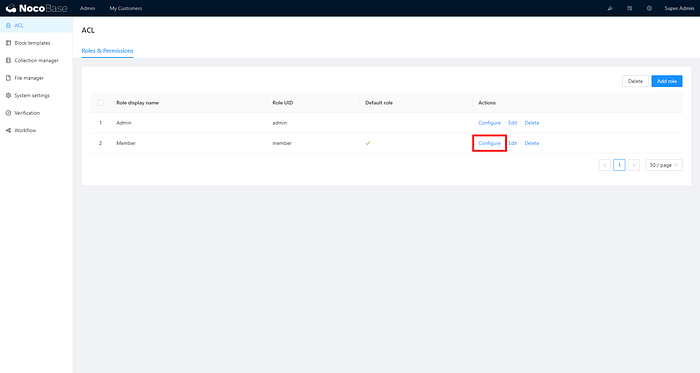This screenshot has width=700, height=373.
Task: Click the green default role checkmark
Action: point(368,143)
